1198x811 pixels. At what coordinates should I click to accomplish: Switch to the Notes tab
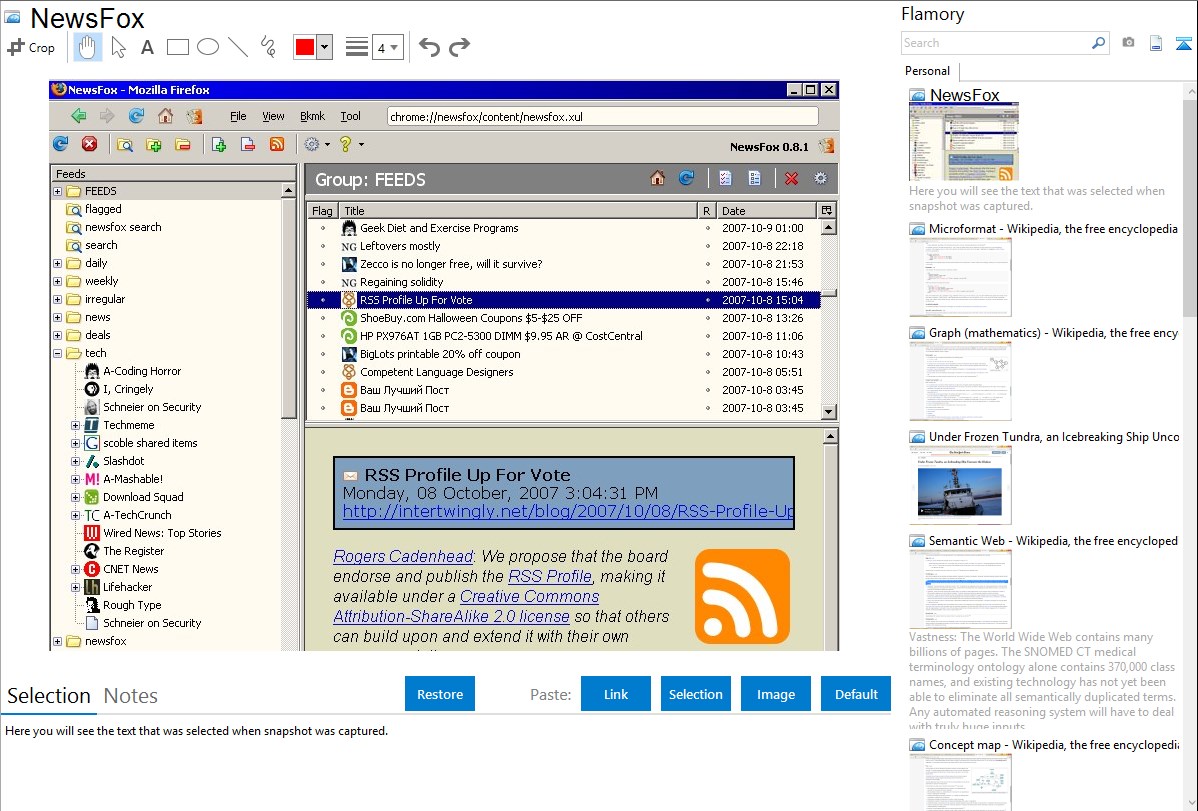point(131,696)
